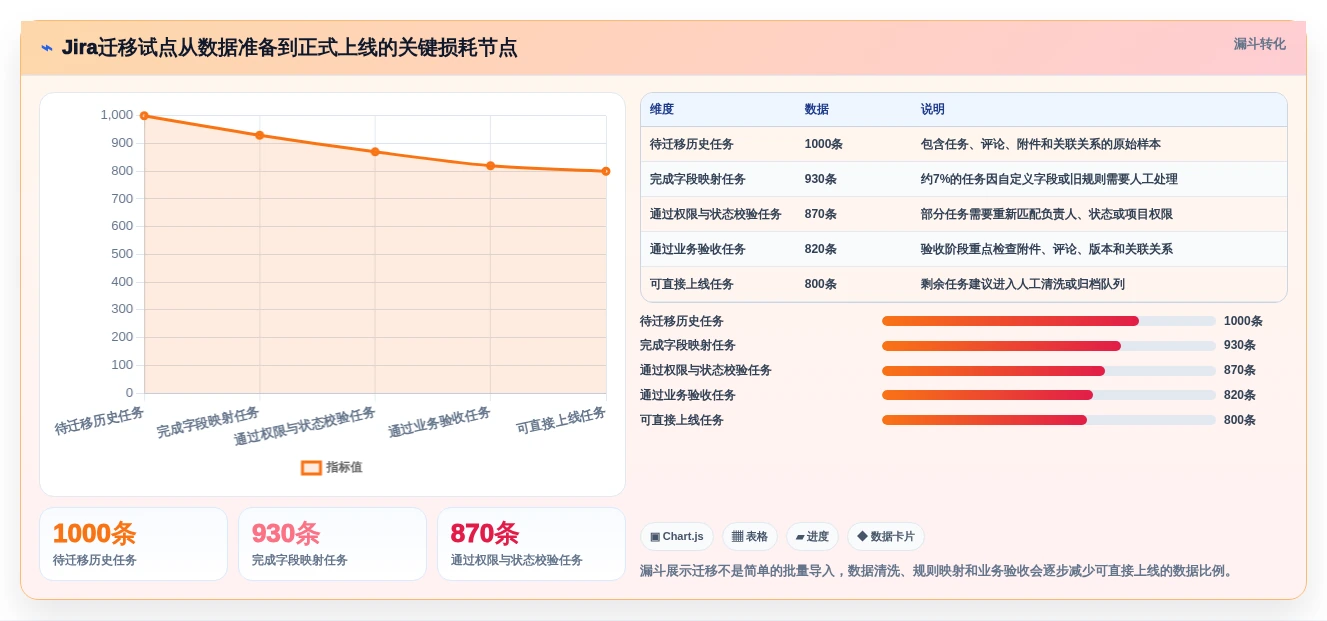Viewport: 1327px width, 621px height.
Task: Click the footer note starting 漏斗展示迁移
Action: click(x=939, y=571)
